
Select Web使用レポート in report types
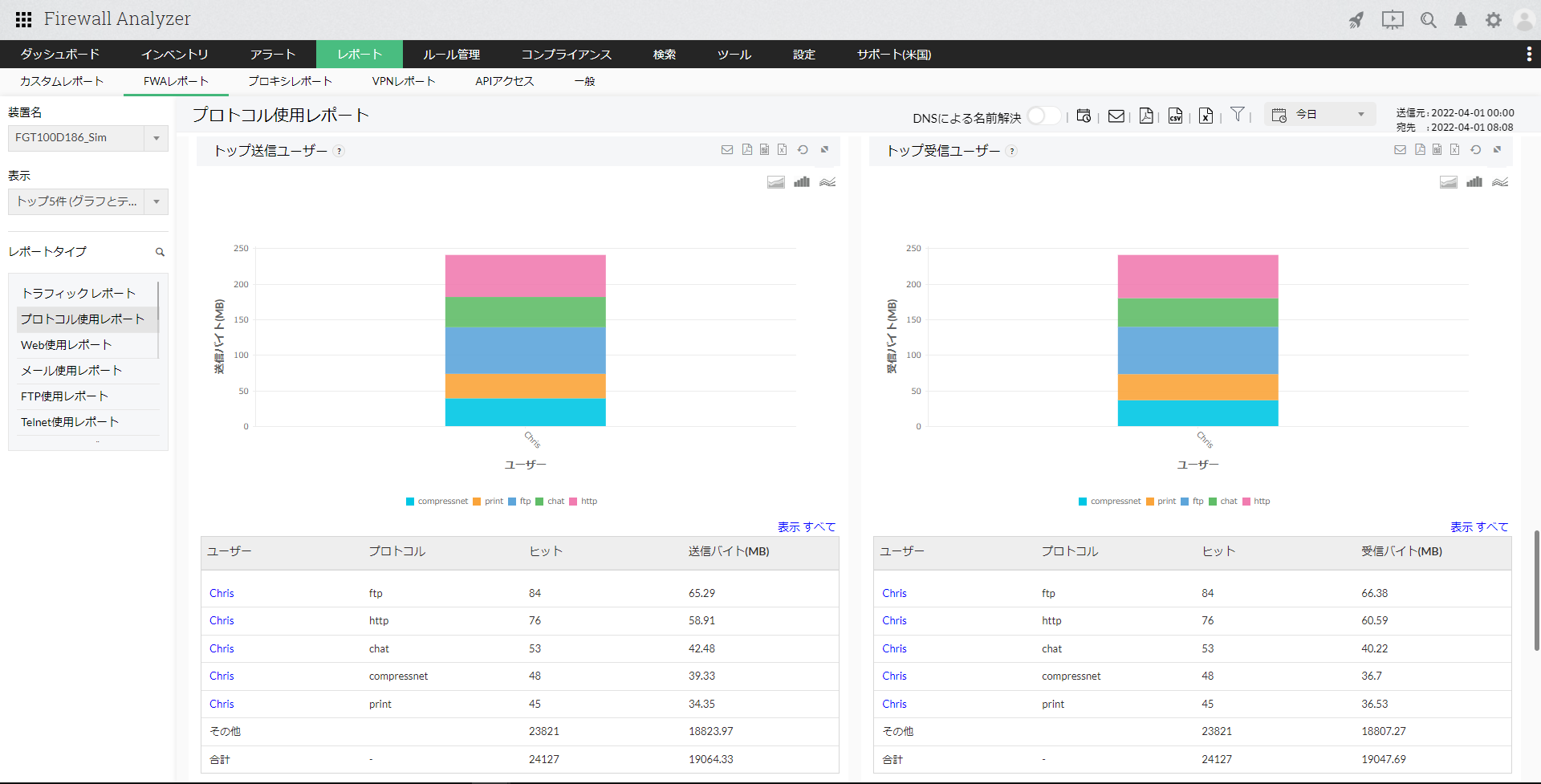click(x=67, y=345)
